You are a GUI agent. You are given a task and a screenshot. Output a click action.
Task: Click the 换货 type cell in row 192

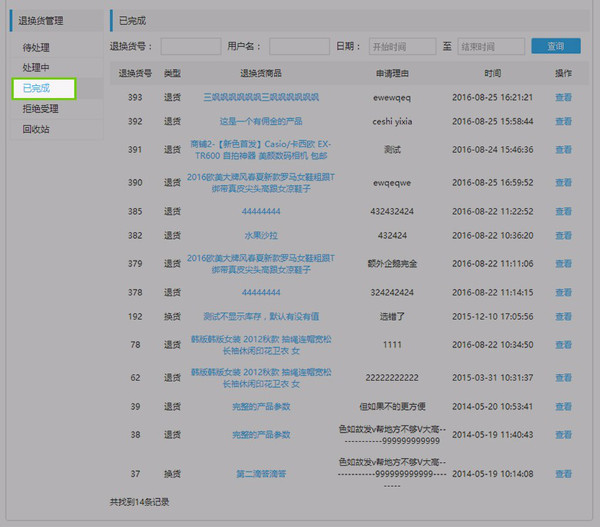click(172, 317)
